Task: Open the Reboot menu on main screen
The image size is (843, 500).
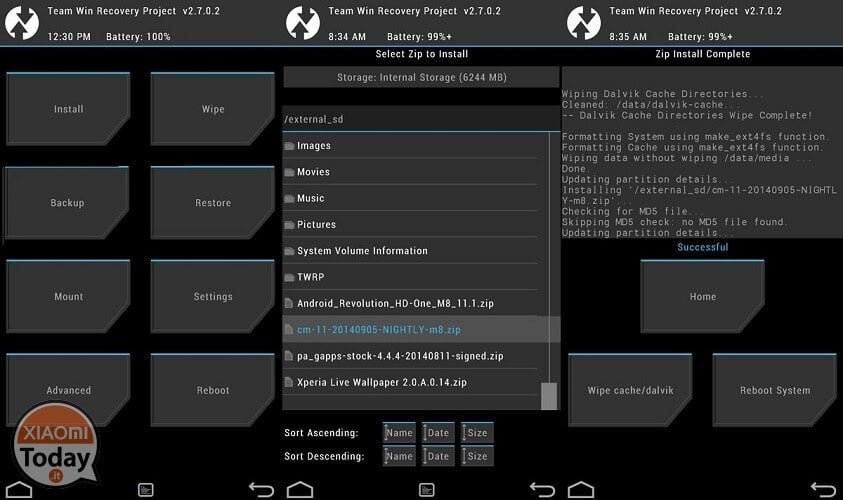Action: (213, 390)
